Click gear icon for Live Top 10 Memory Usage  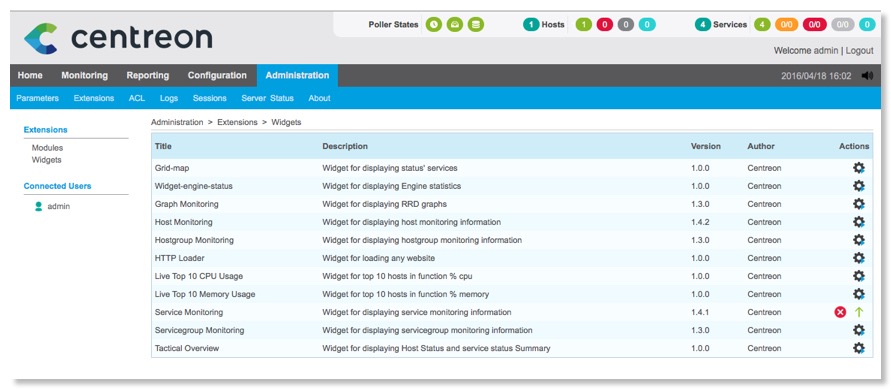(x=859, y=294)
